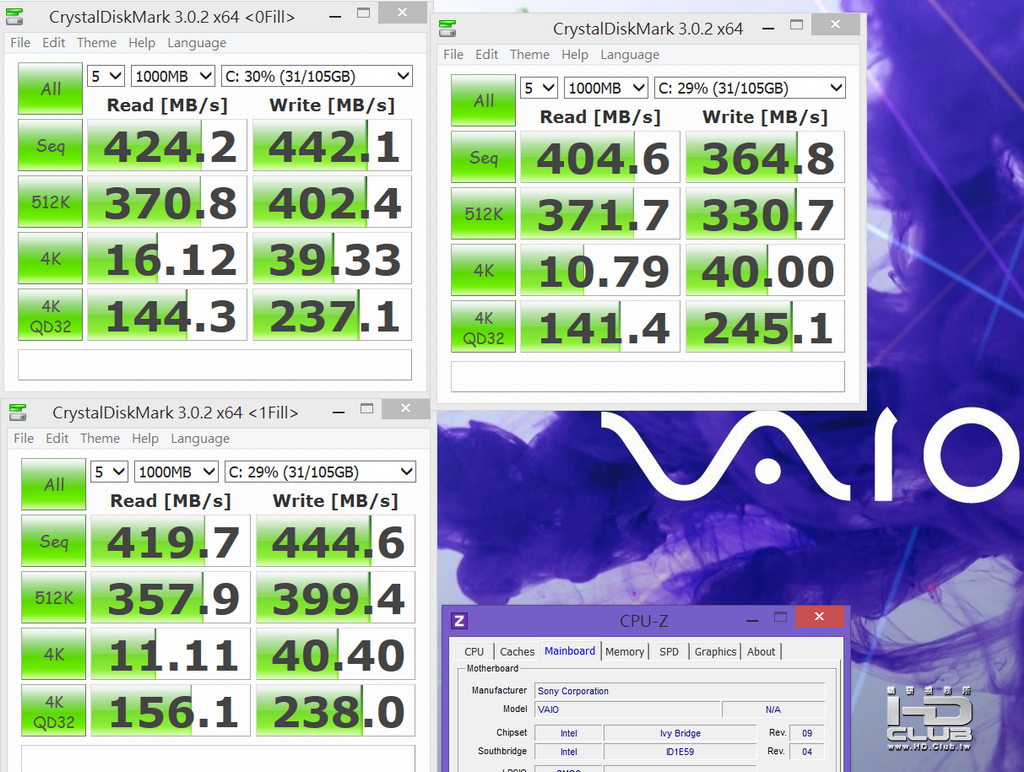Open drive C: 30% dropdown in 0Fill window
Viewport: 1024px width, 772px height.
(317, 76)
